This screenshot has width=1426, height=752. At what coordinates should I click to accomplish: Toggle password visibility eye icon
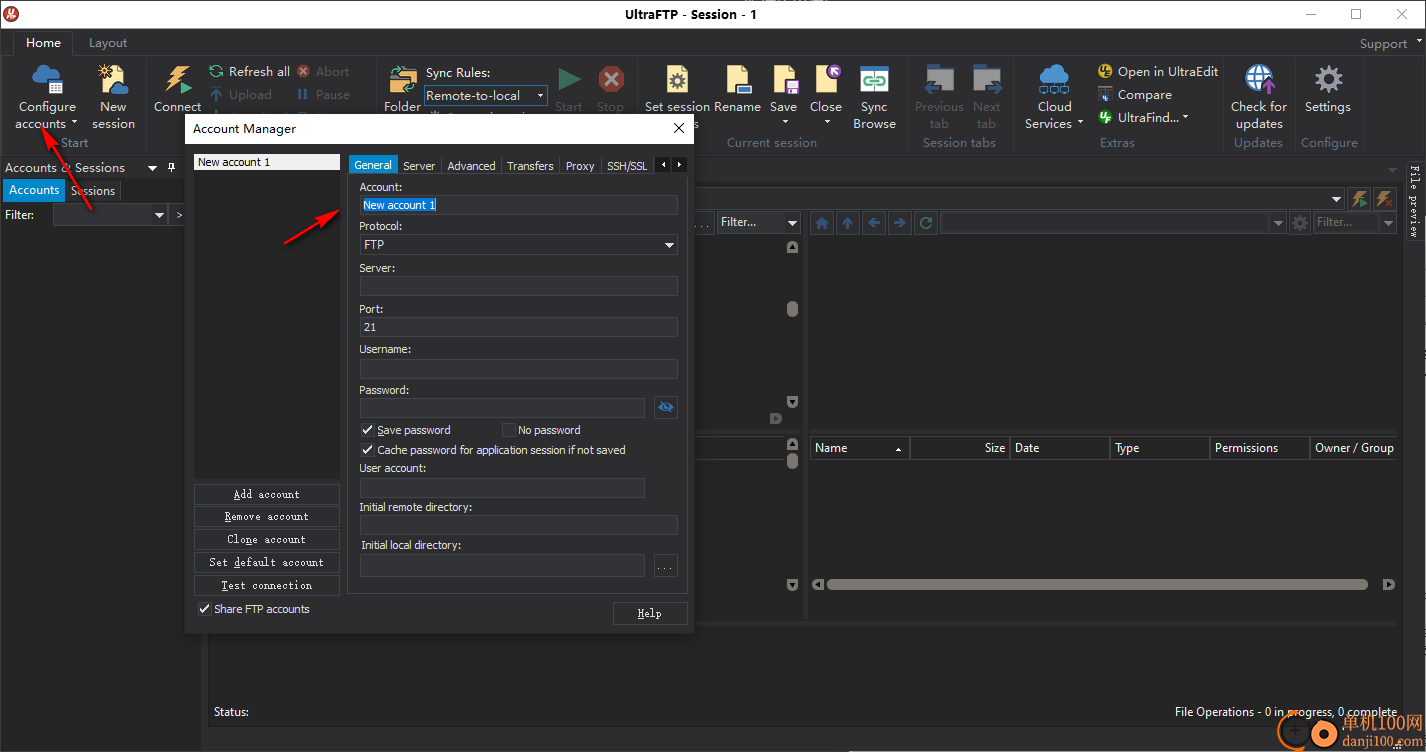(666, 408)
